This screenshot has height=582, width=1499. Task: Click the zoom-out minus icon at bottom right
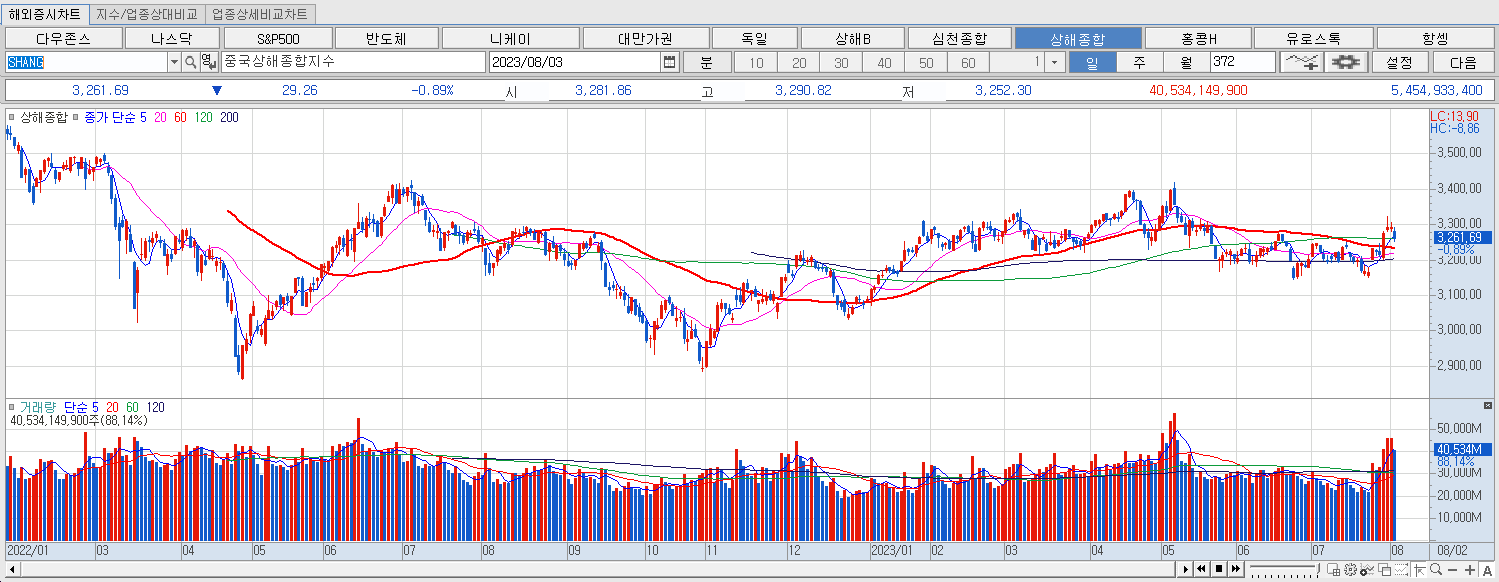point(1453,570)
